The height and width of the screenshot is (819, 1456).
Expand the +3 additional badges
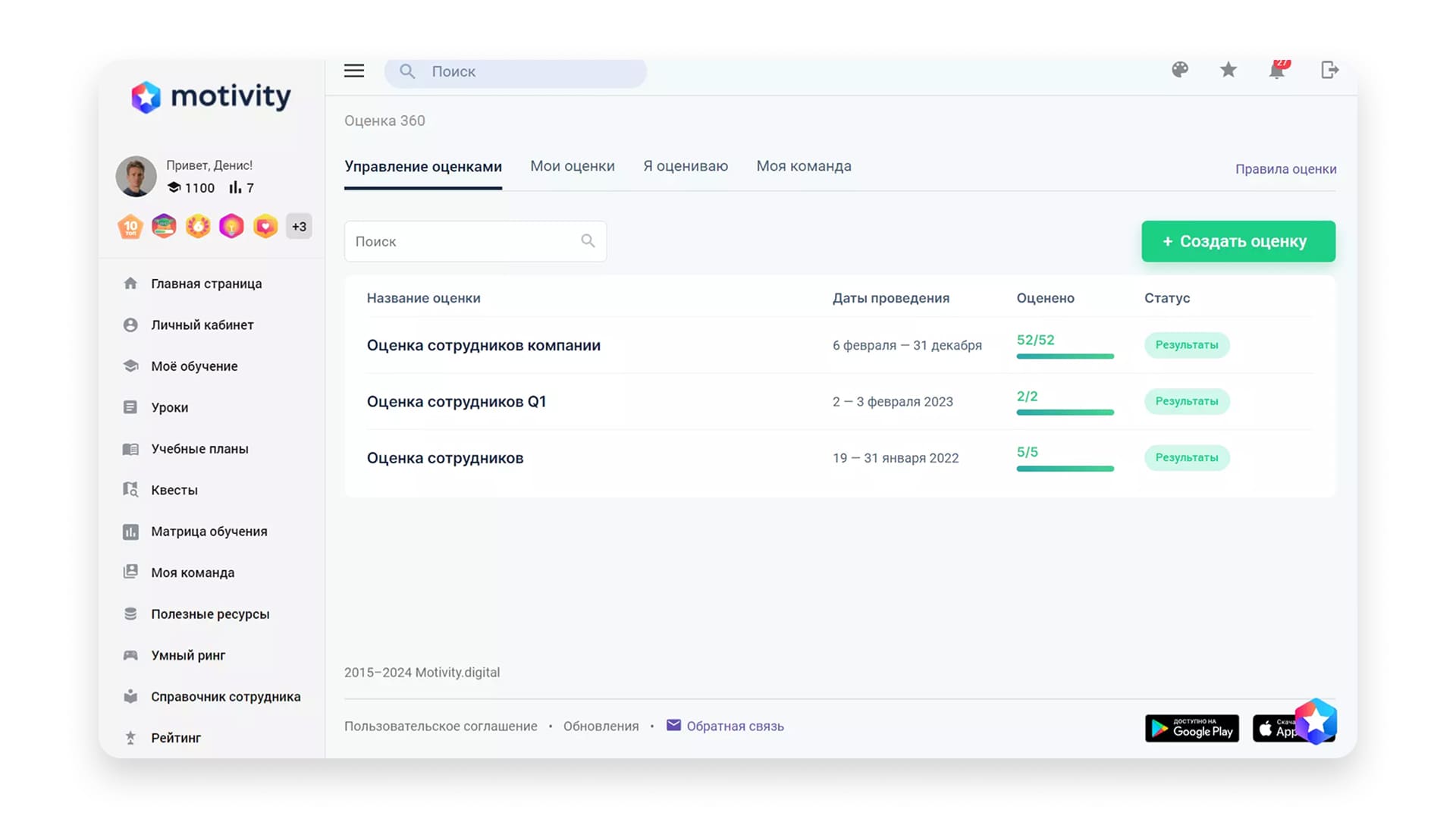(x=299, y=227)
